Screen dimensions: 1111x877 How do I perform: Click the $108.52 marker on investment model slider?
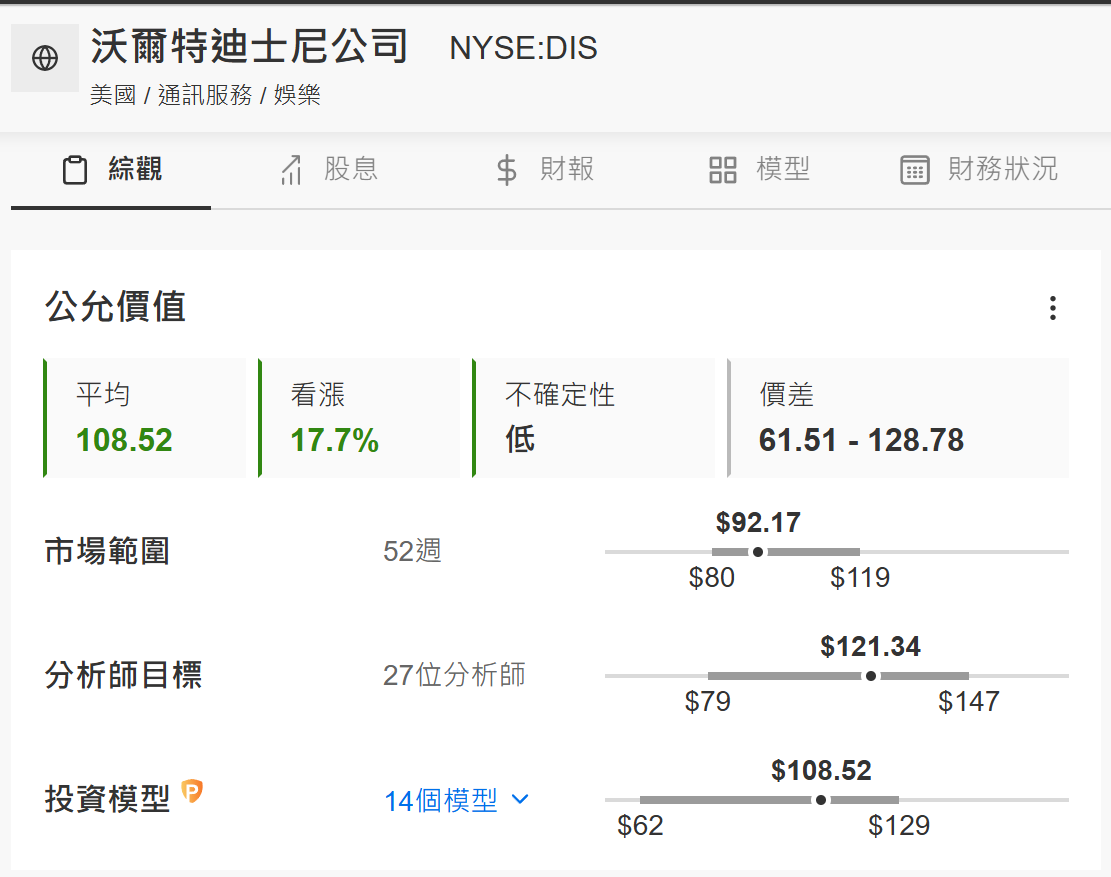coord(820,800)
